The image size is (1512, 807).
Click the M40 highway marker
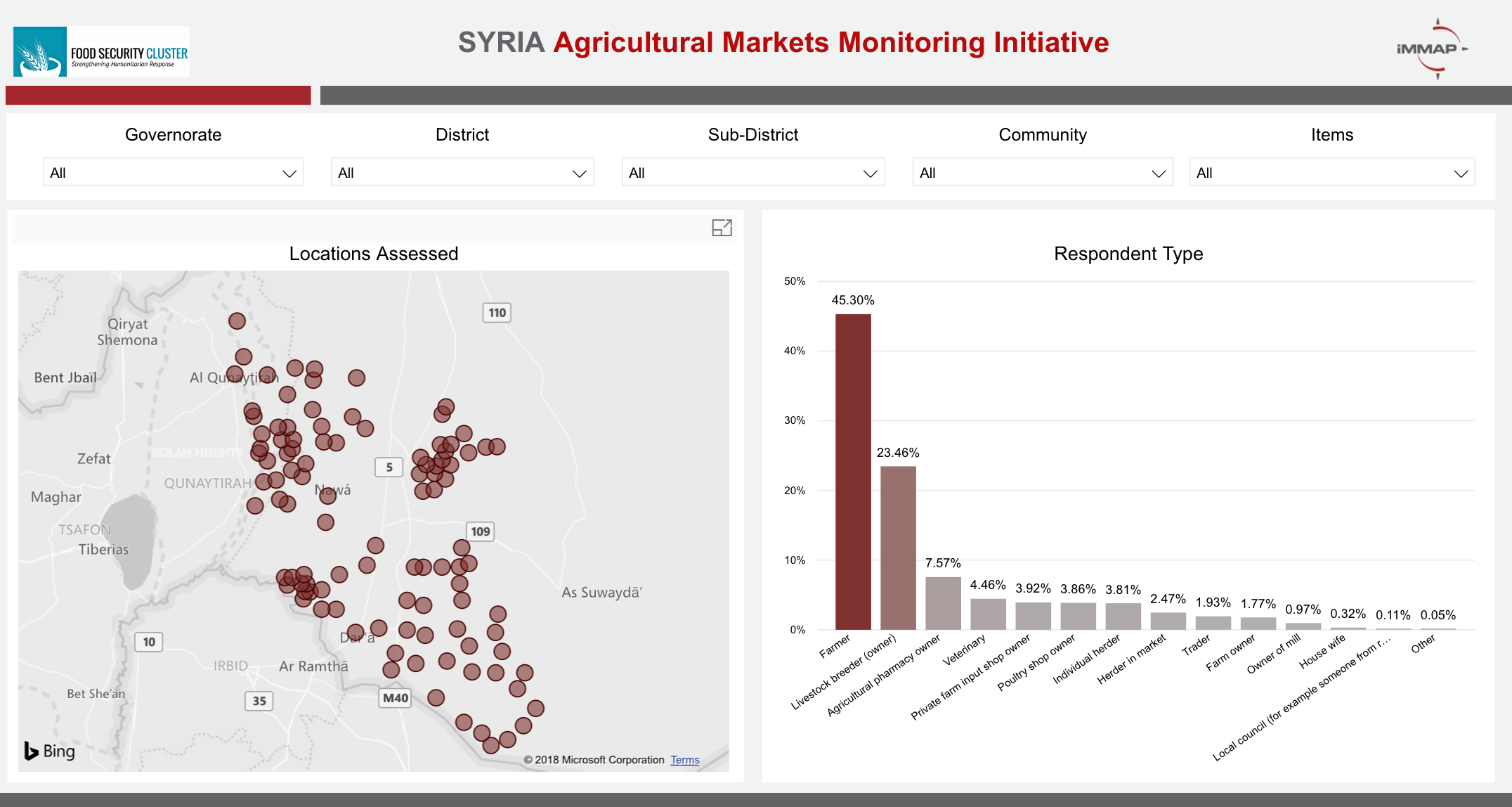396,698
